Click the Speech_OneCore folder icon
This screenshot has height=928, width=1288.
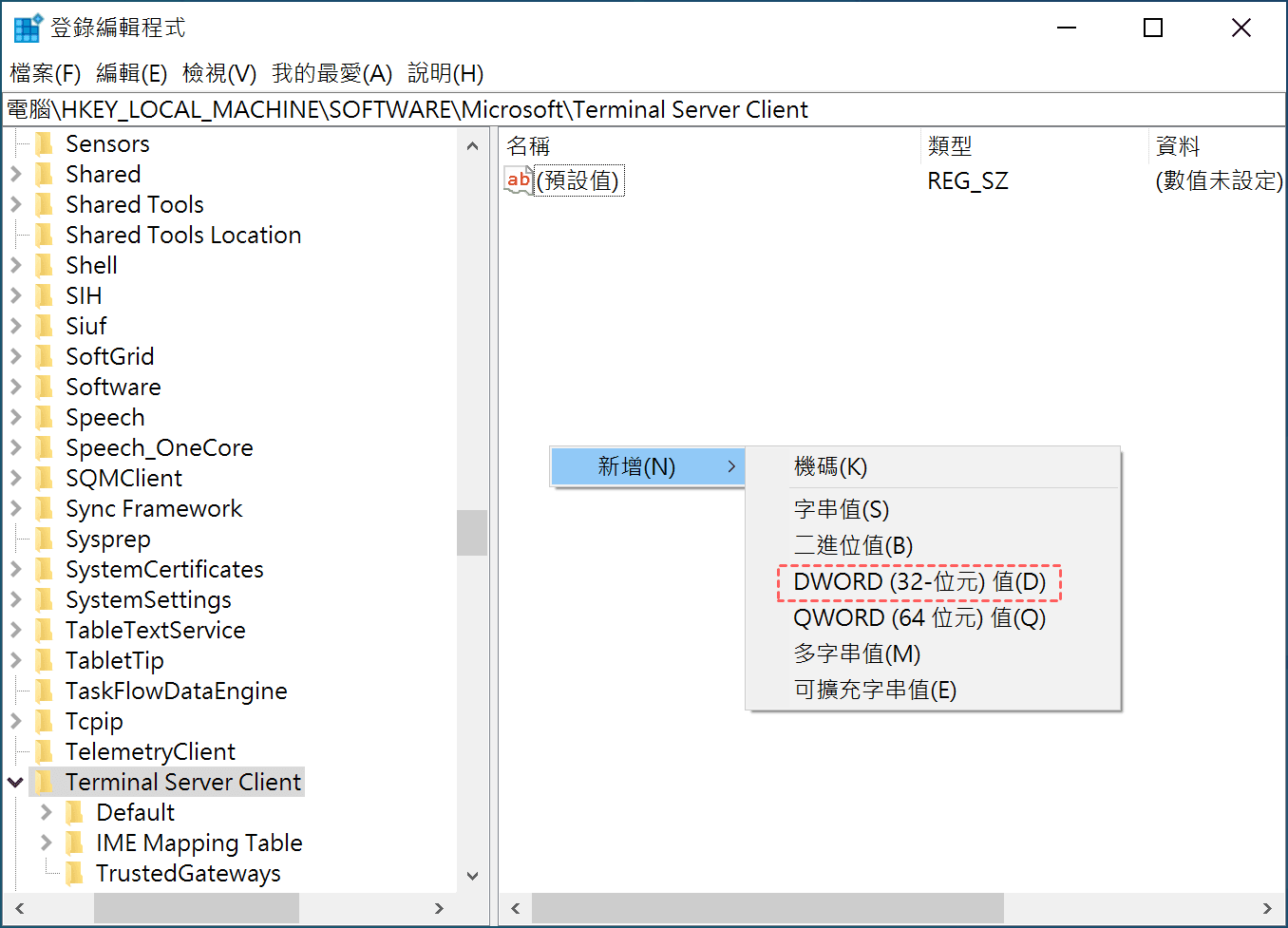(x=44, y=448)
